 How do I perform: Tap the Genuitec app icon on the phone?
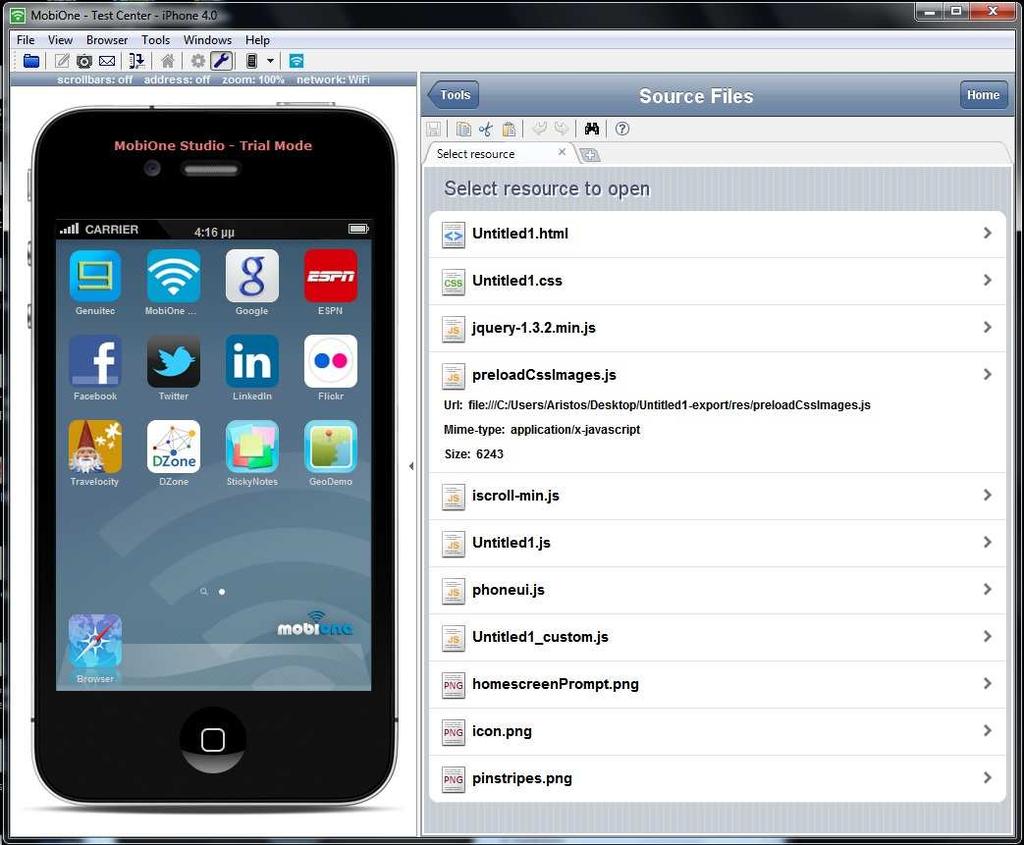click(95, 276)
